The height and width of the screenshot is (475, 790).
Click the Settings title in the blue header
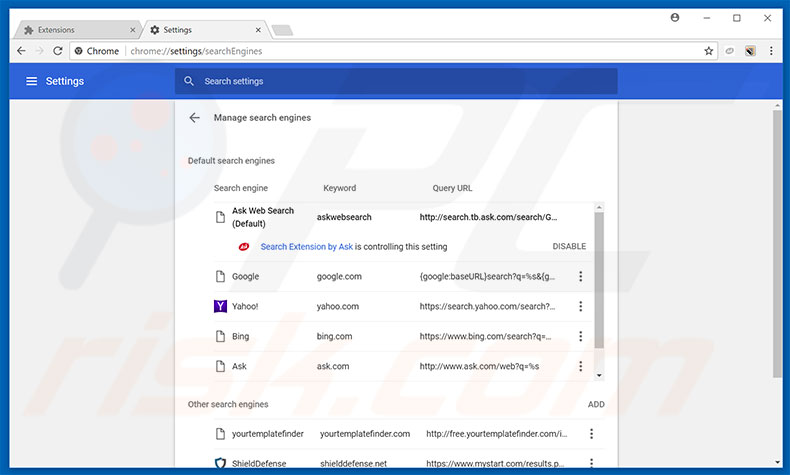tap(64, 81)
